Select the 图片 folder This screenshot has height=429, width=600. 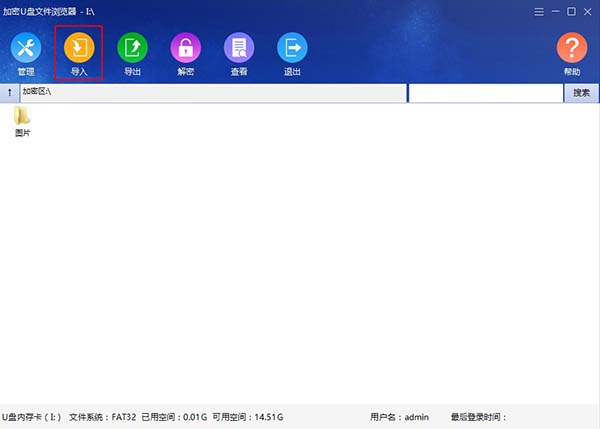coord(22,121)
